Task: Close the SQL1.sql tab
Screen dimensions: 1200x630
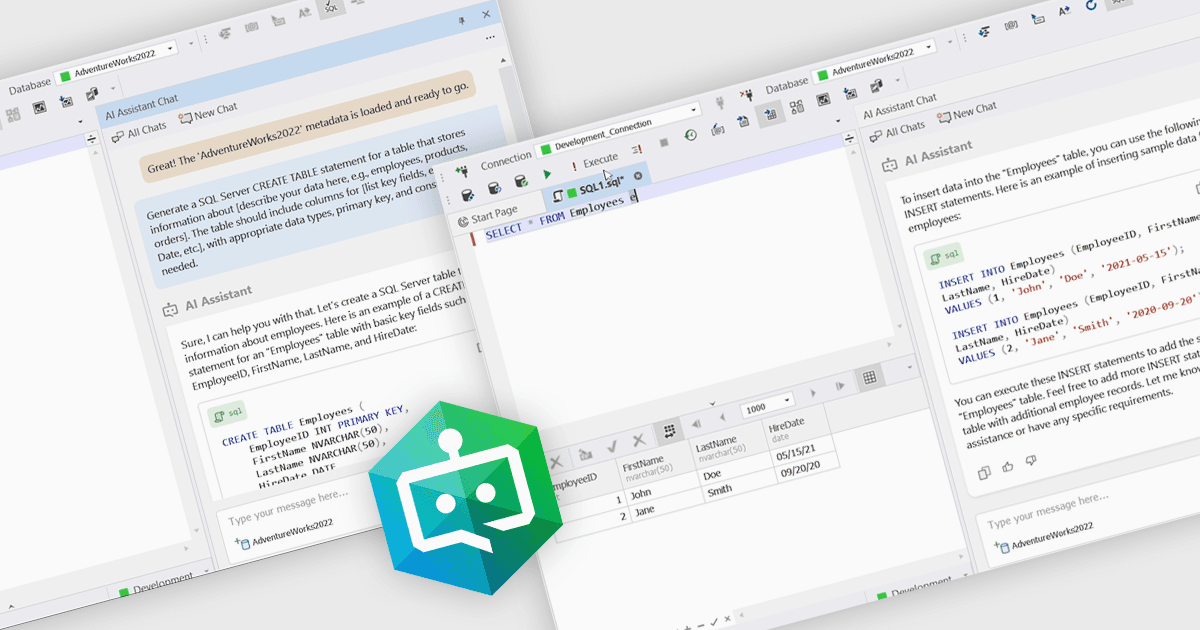Action: 638,176
